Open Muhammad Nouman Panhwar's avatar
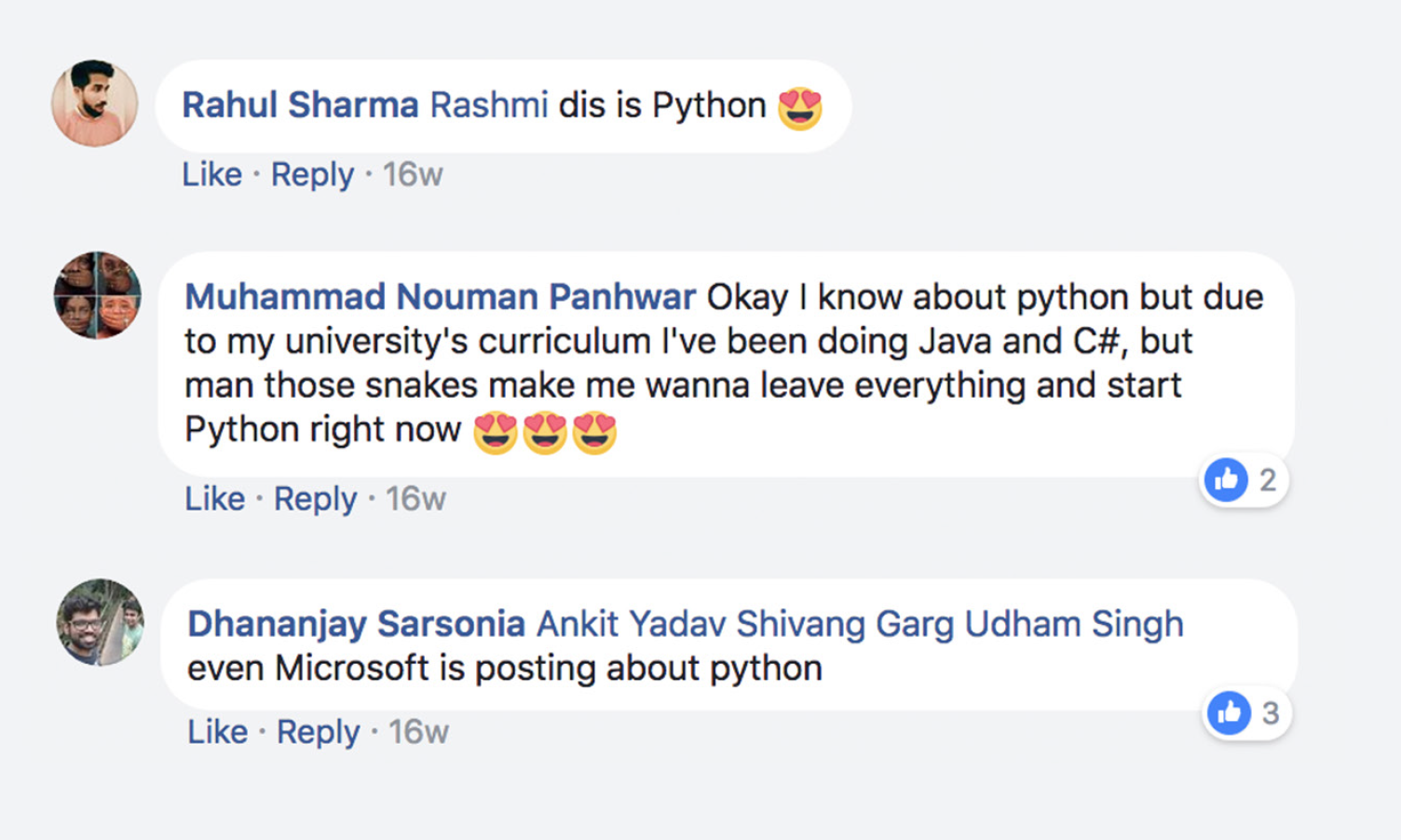 tap(98, 295)
